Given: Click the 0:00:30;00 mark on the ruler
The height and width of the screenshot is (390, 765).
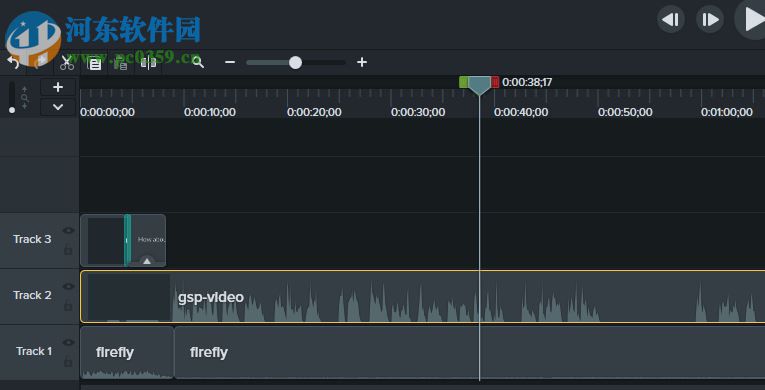Looking at the screenshot, I should tap(418, 112).
